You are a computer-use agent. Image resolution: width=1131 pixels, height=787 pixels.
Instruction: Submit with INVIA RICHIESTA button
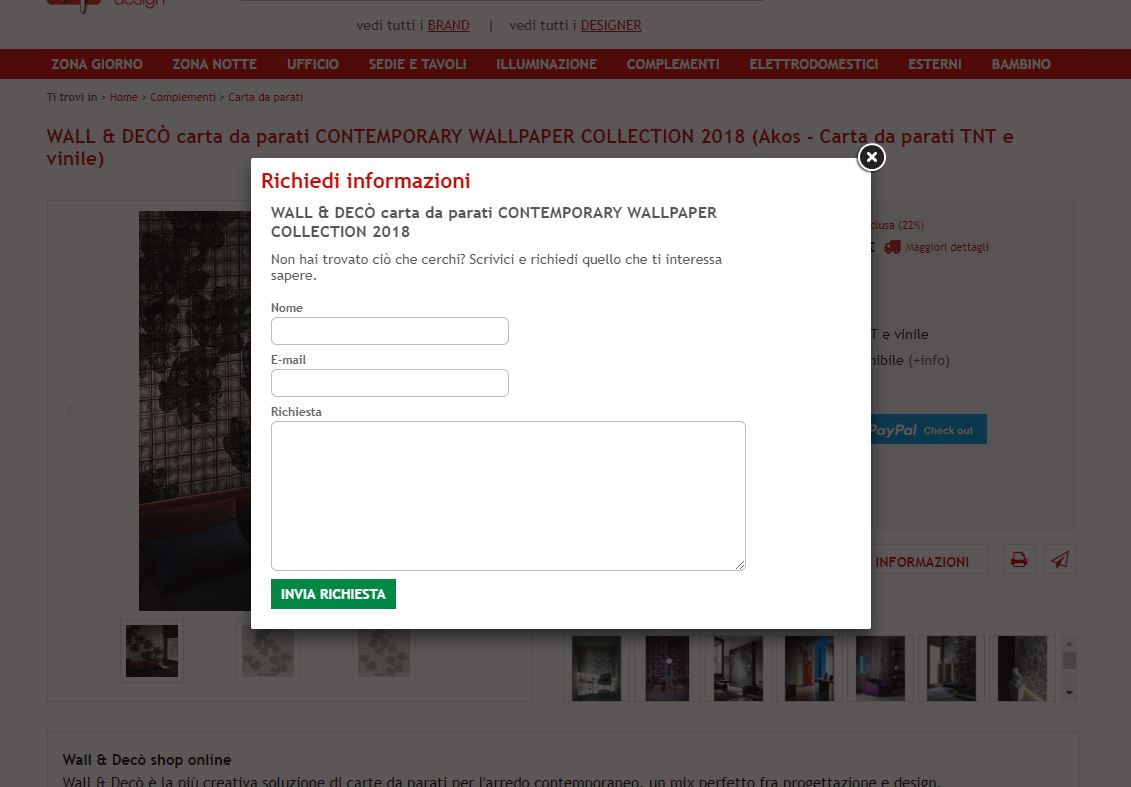(x=333, y=594)
